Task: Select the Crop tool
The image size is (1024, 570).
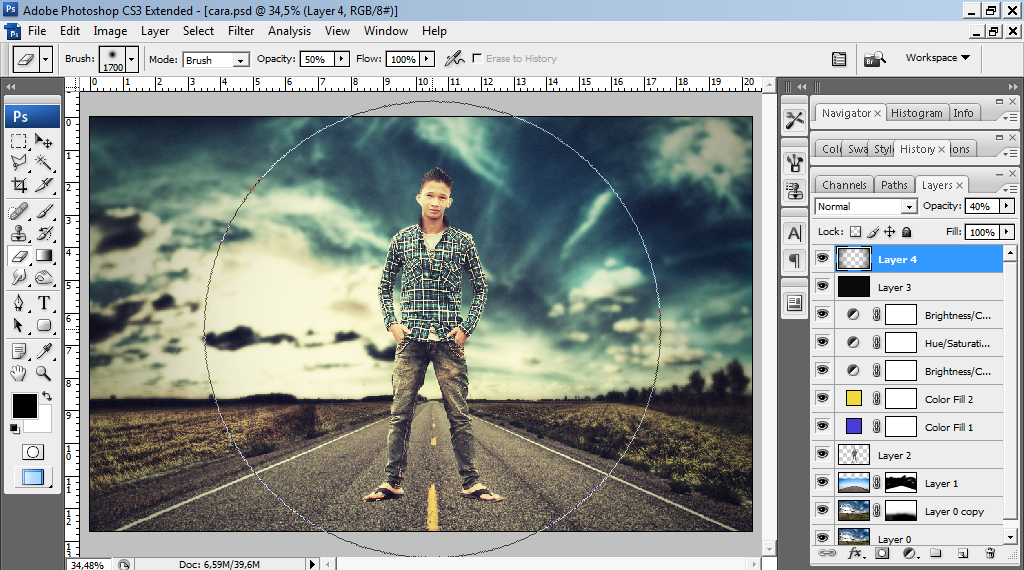Action: point(19,185)
